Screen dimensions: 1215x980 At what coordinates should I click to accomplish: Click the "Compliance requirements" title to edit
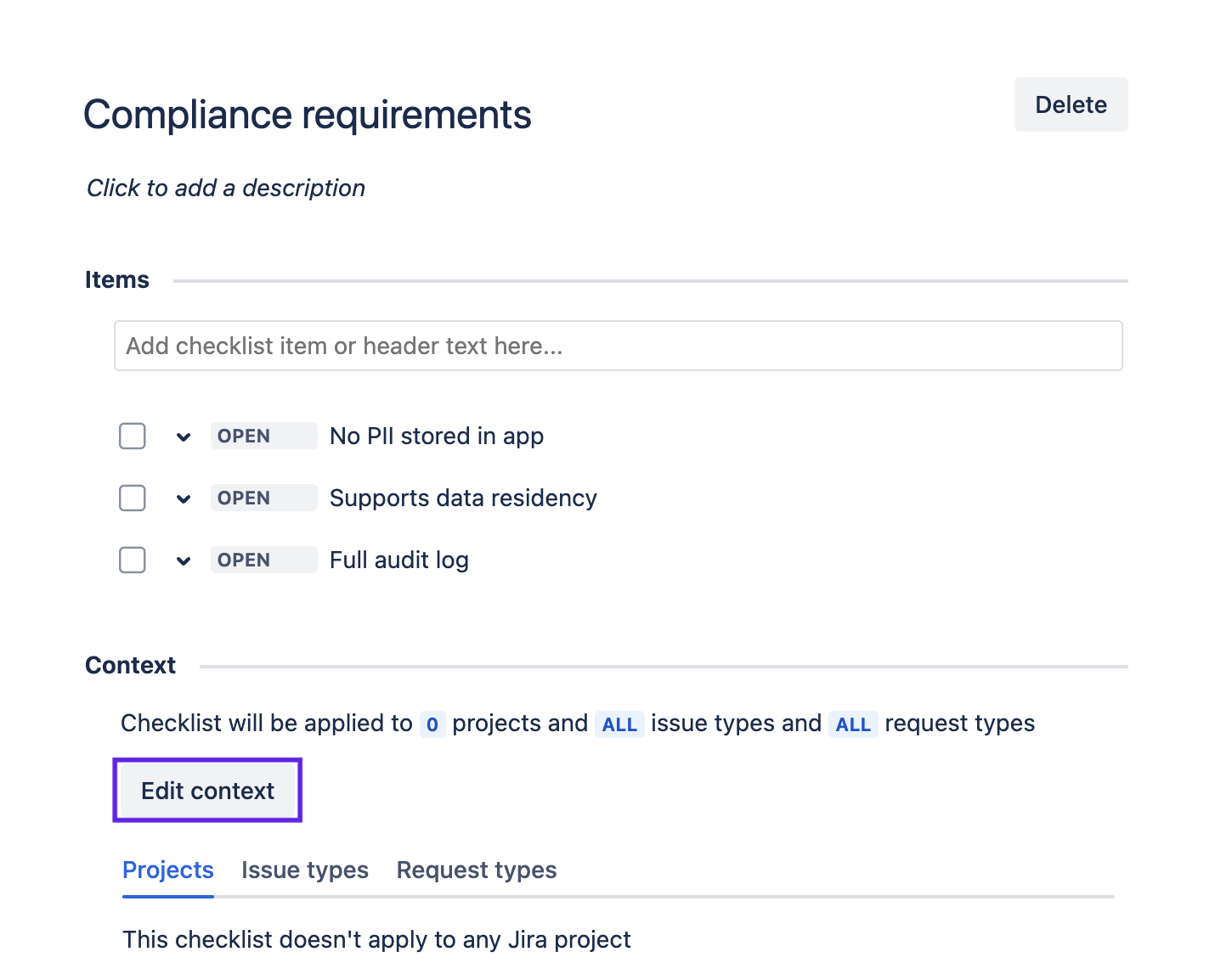tap(308, 115)
